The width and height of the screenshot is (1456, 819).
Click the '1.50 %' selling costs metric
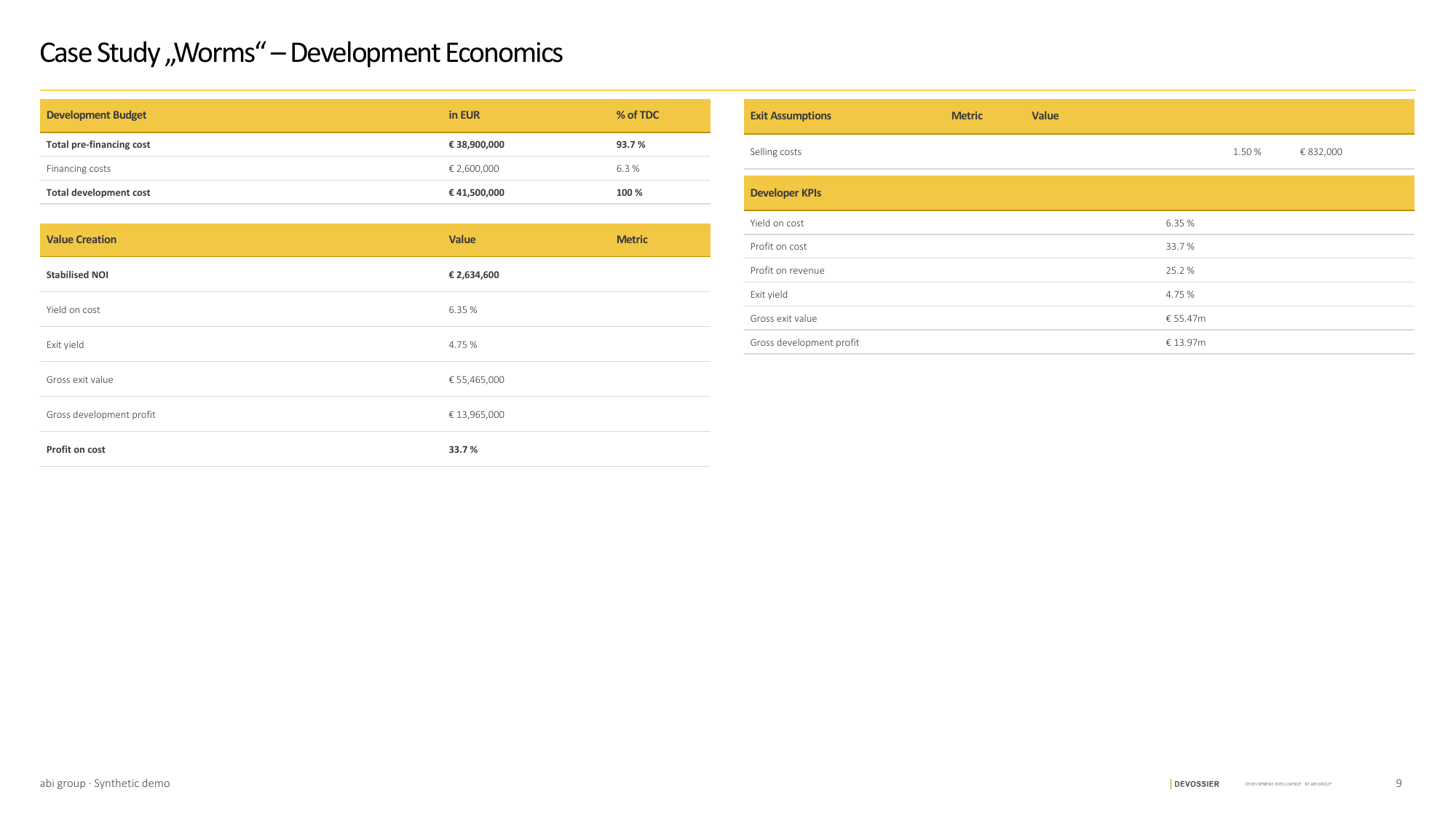click(1247, 152)
